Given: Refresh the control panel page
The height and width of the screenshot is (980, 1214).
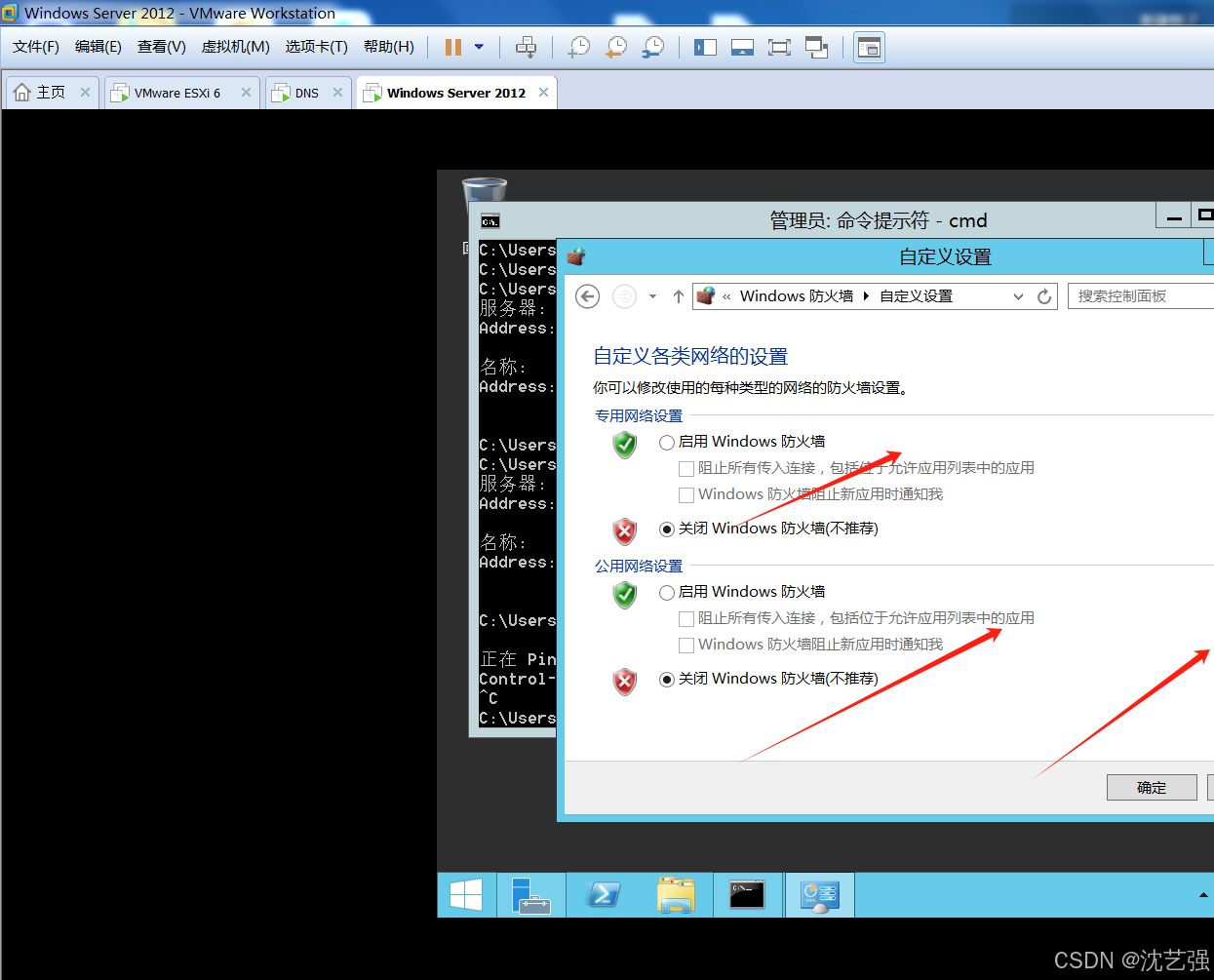Looking at the screenshot, I should pos(1044,296).
